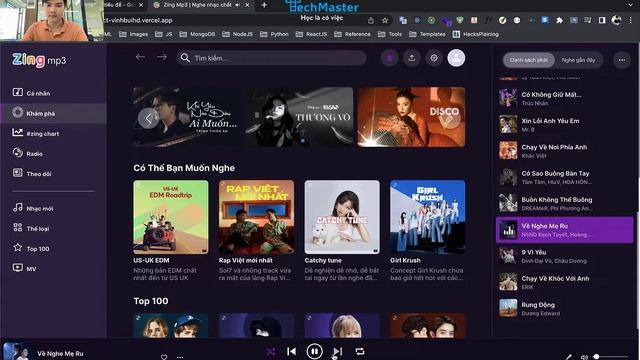Viewport: 640px width, 360px height.
Task: Click the Catchy tune title link
Action: coord(323,260)
